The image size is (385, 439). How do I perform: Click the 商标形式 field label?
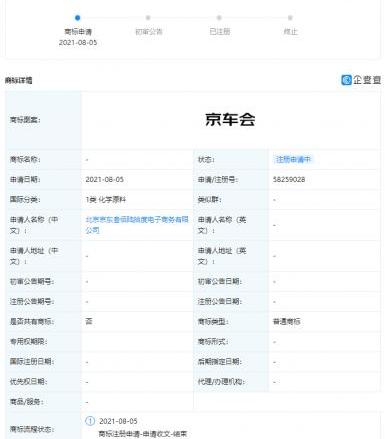click(213, 341)
